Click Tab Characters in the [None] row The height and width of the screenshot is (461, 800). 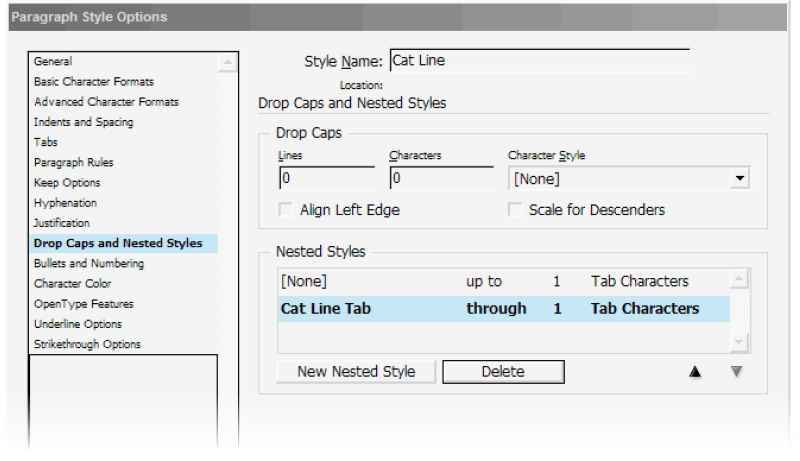(640, 281)
